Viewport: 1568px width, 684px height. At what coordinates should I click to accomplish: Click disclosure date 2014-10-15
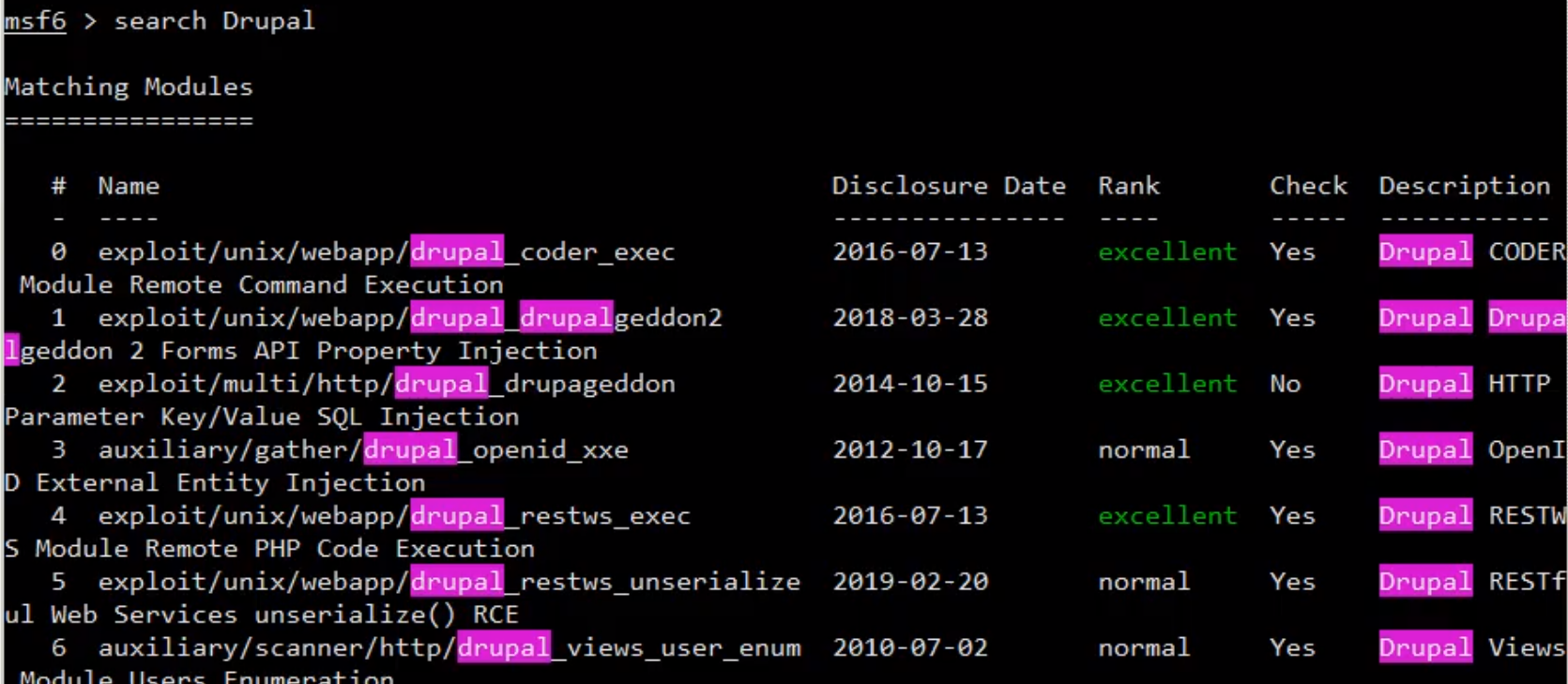click(x=910, y=384)
